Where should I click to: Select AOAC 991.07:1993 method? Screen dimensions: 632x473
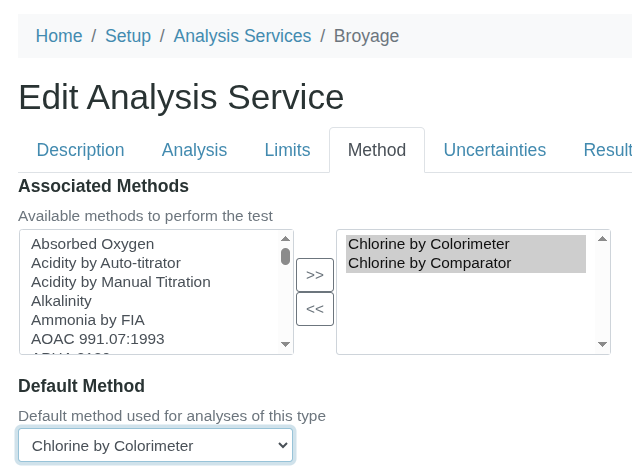pyautogui.click(x=98, y=339)
